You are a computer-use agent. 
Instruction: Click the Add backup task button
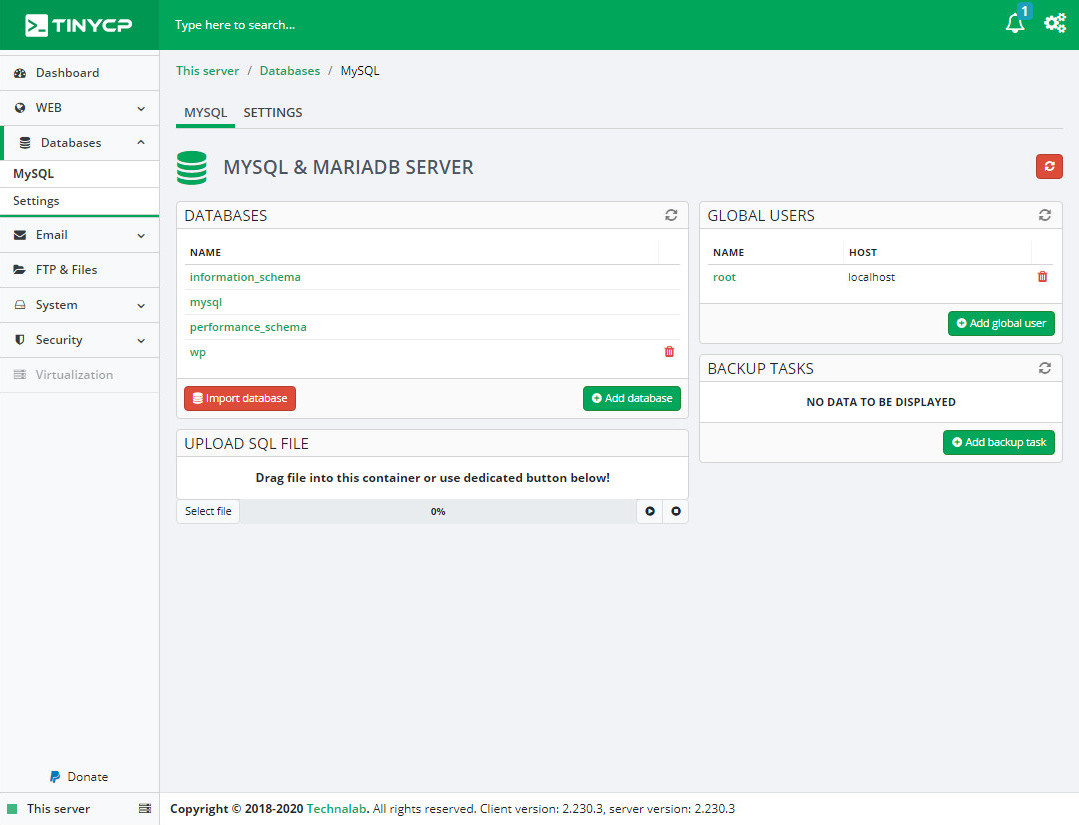[998, 442]
